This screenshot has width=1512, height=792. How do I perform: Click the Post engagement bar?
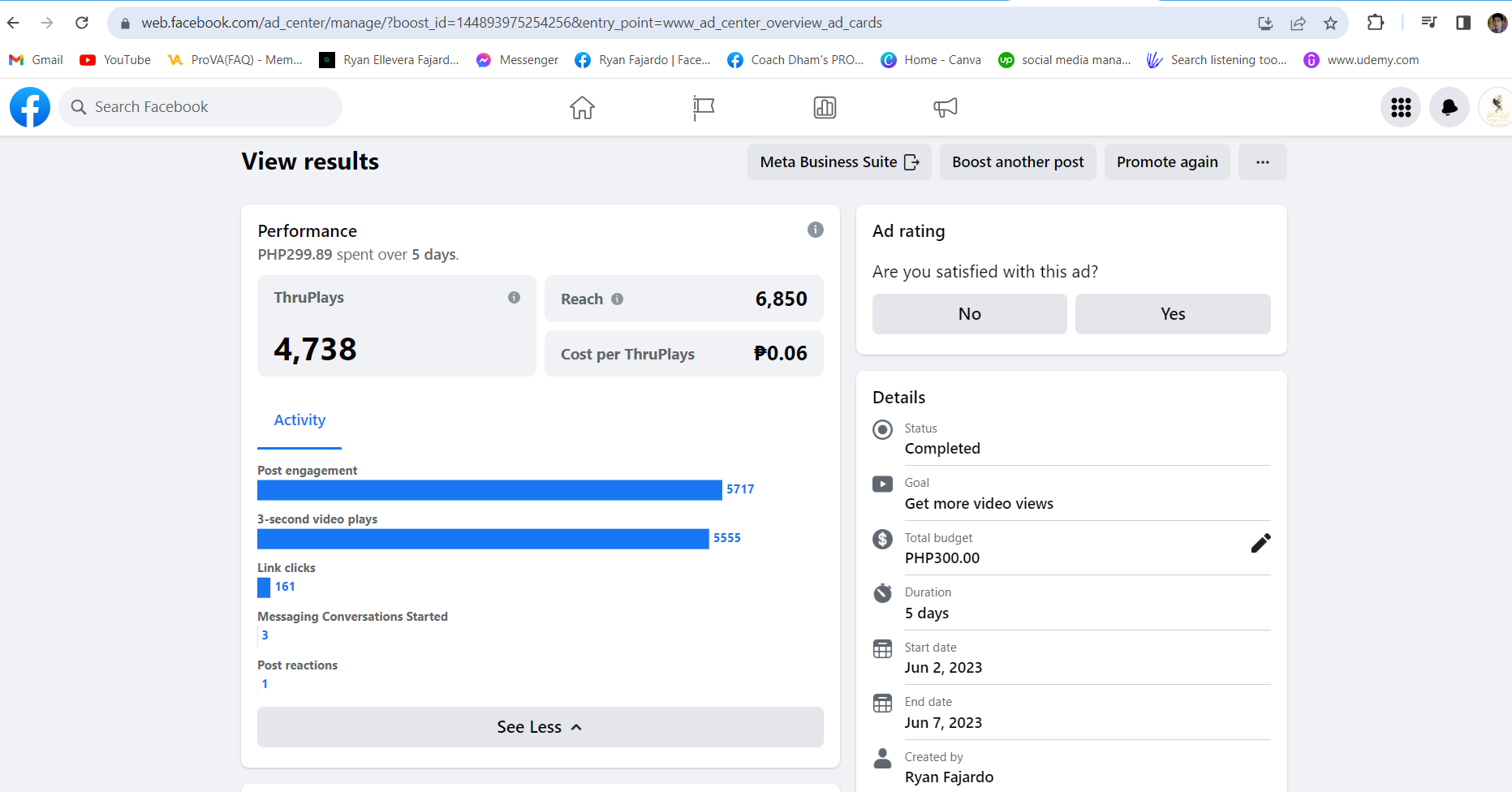coord(489,490)
